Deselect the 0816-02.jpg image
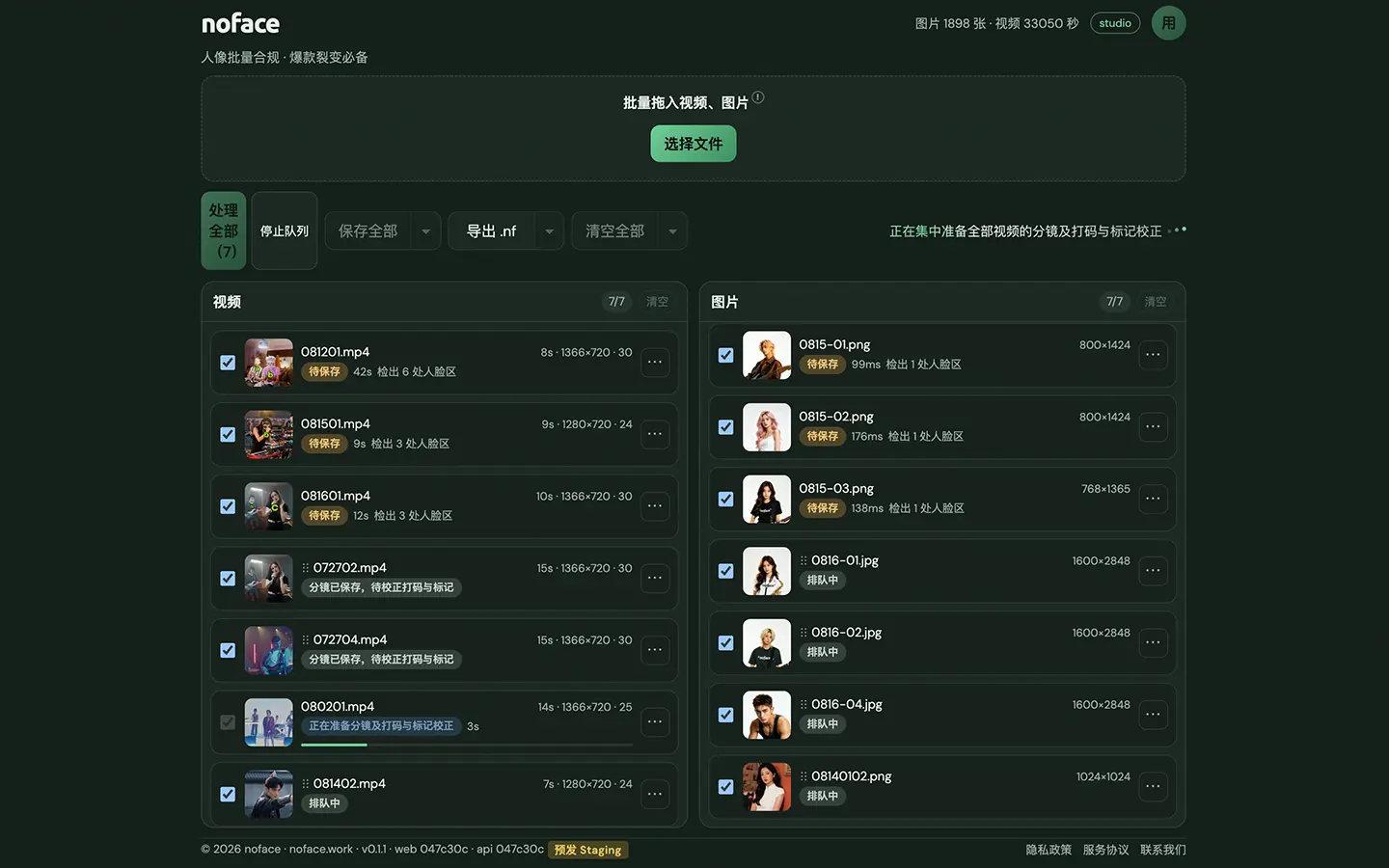 pyautogui.click(x=725, y=642)
